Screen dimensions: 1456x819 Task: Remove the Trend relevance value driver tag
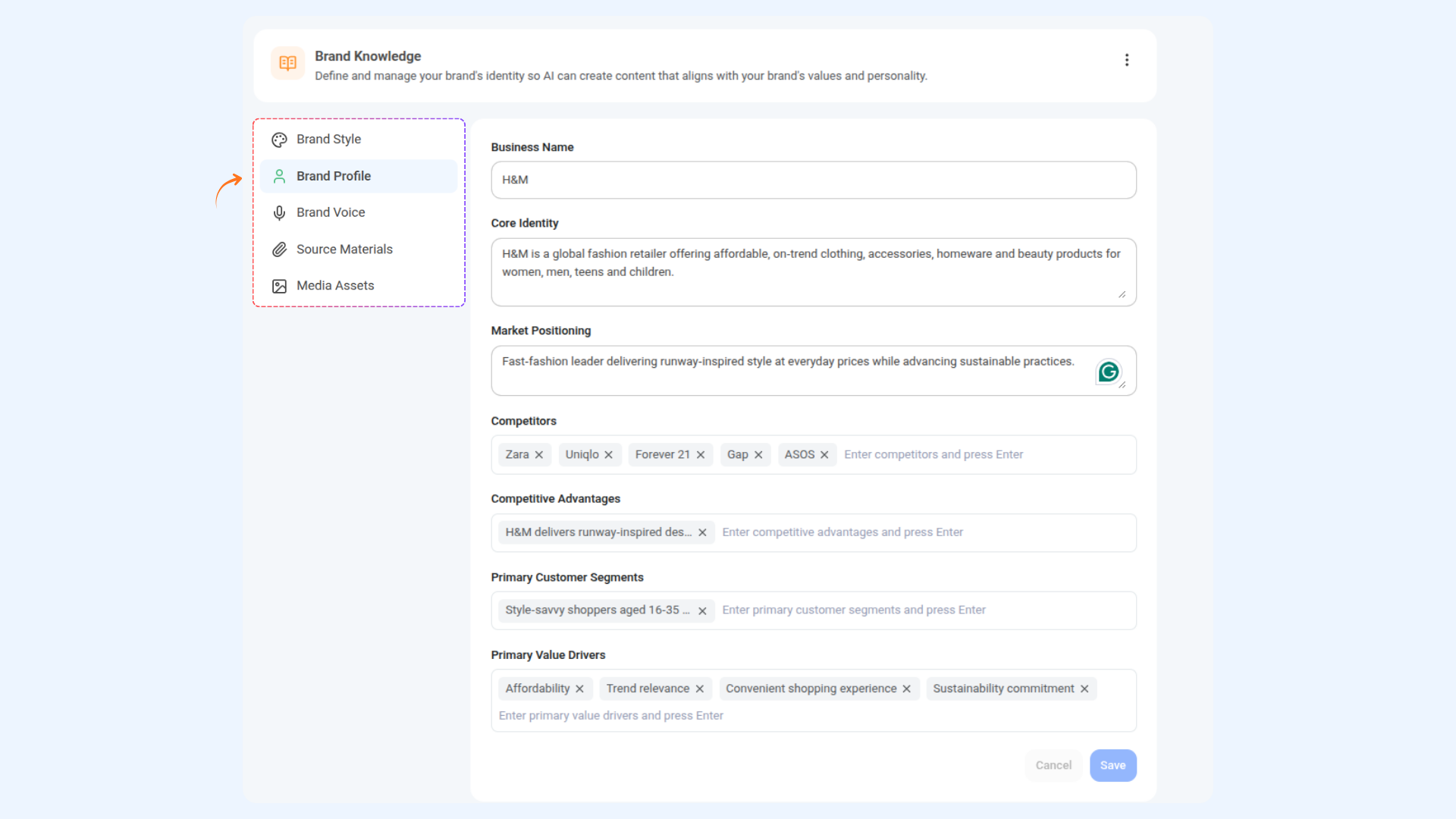(700, 689)
